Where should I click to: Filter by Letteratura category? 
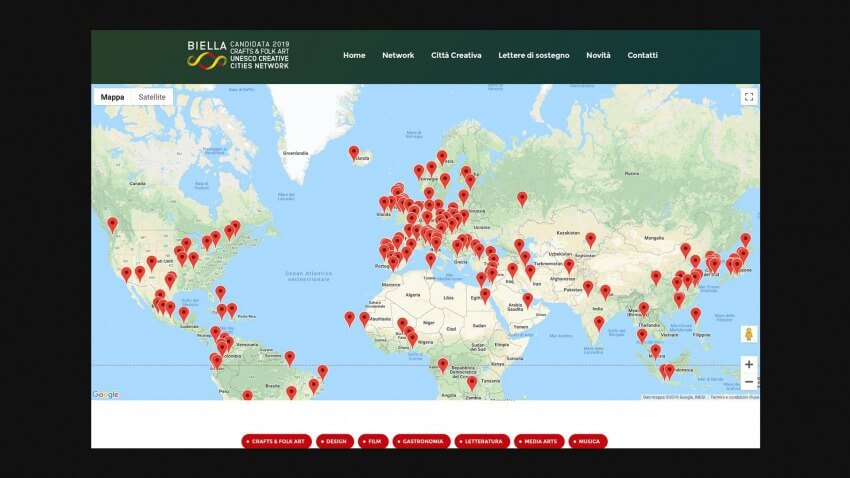pos(482,441)
